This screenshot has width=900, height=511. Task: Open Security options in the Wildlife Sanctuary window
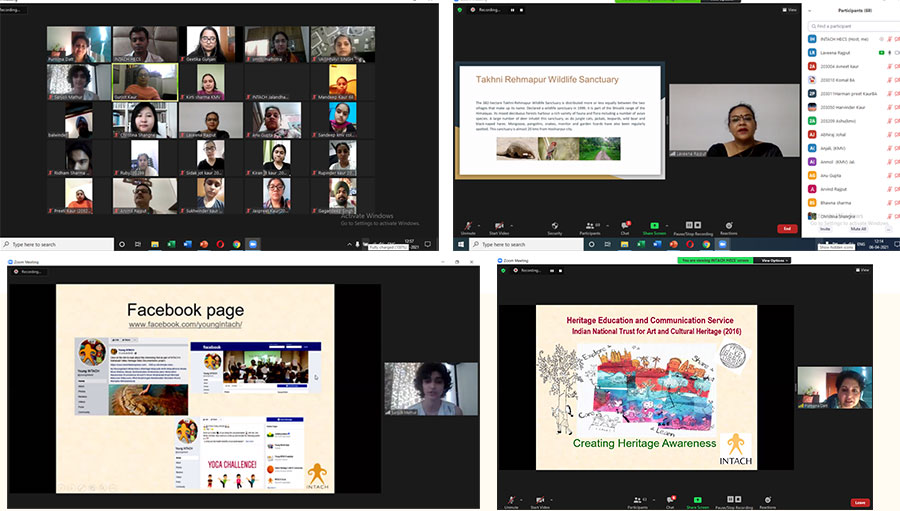(x=554, y=228)
